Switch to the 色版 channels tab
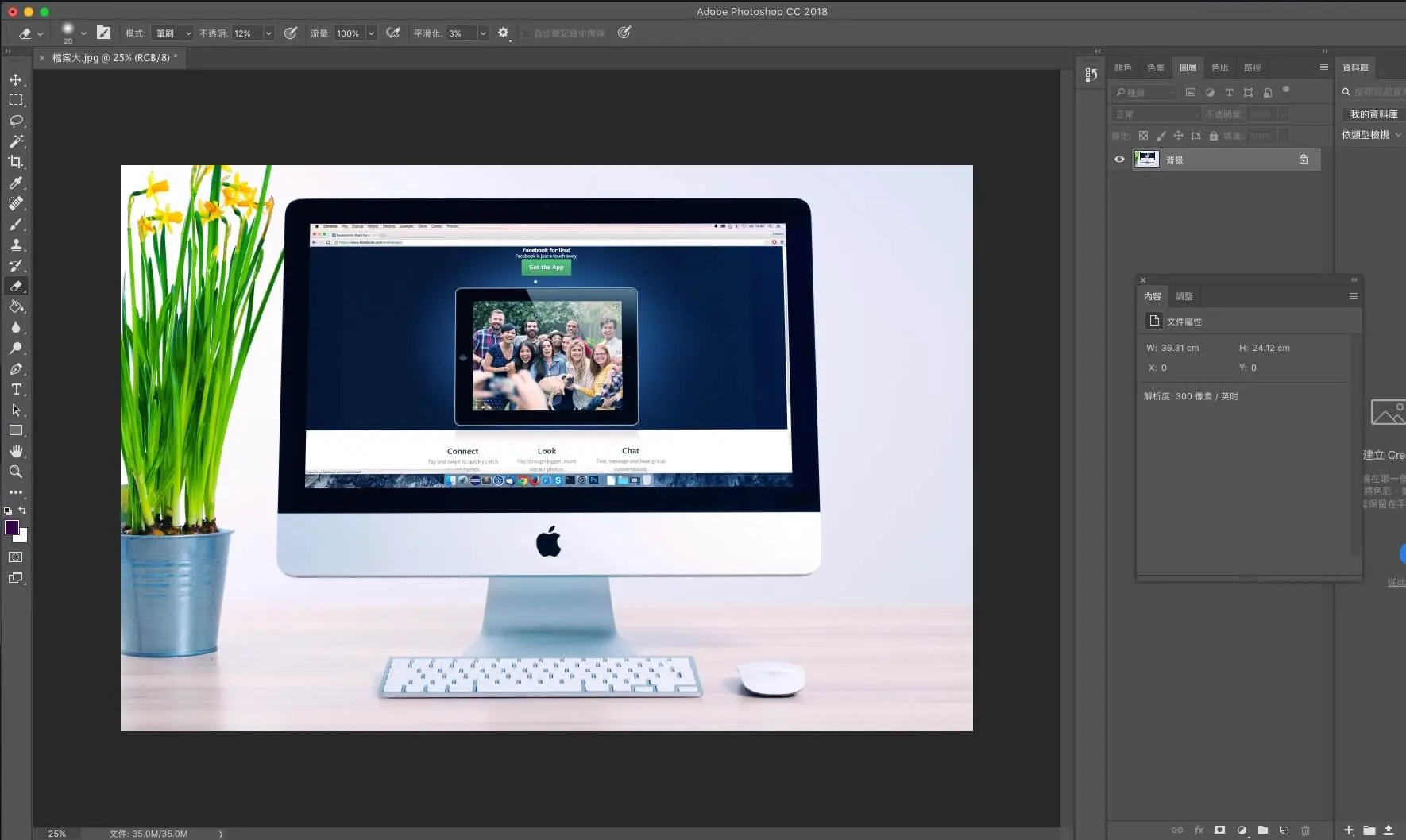This screenshot has height=840, width=1406. point(1220,67)
